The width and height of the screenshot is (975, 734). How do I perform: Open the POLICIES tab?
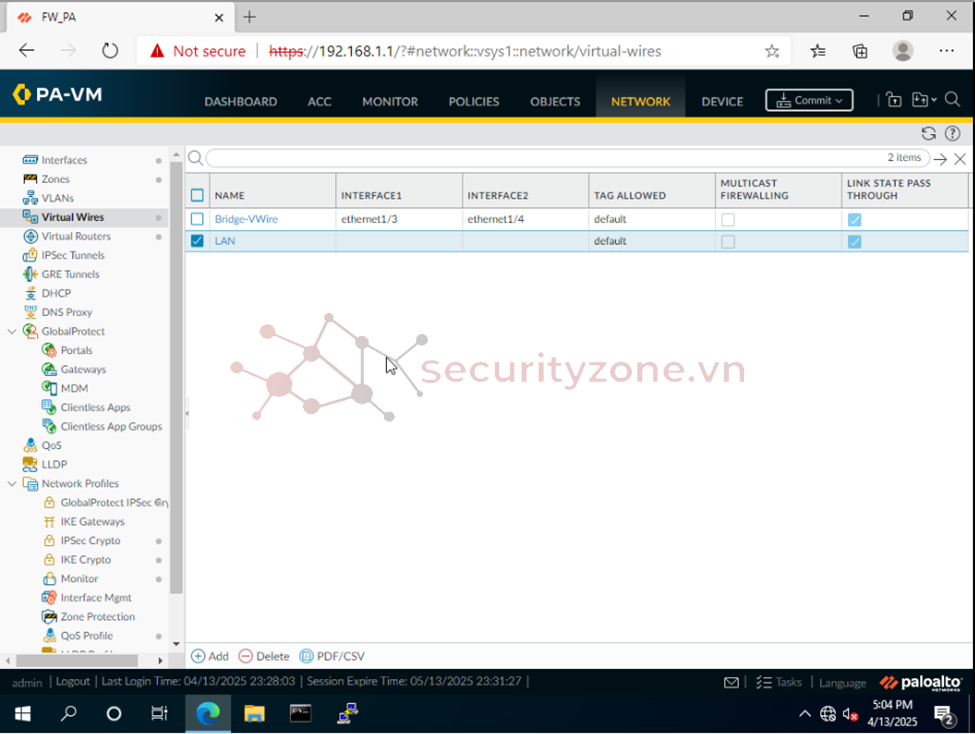474,101
